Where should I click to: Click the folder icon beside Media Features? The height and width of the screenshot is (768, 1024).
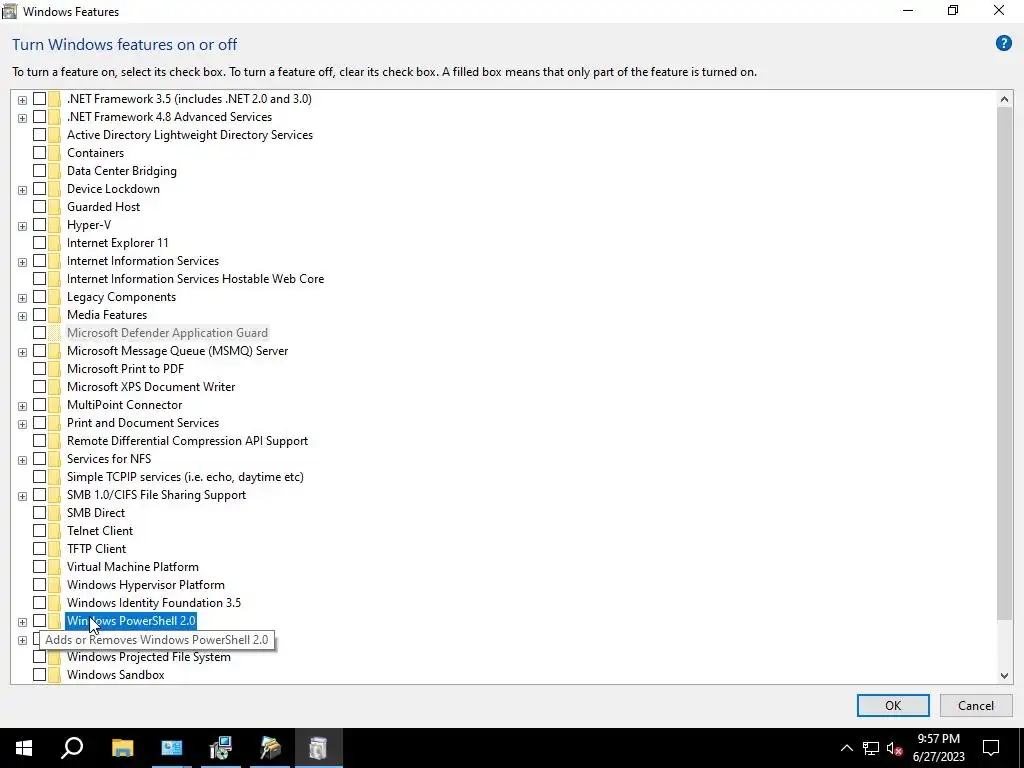click(54, 315)
